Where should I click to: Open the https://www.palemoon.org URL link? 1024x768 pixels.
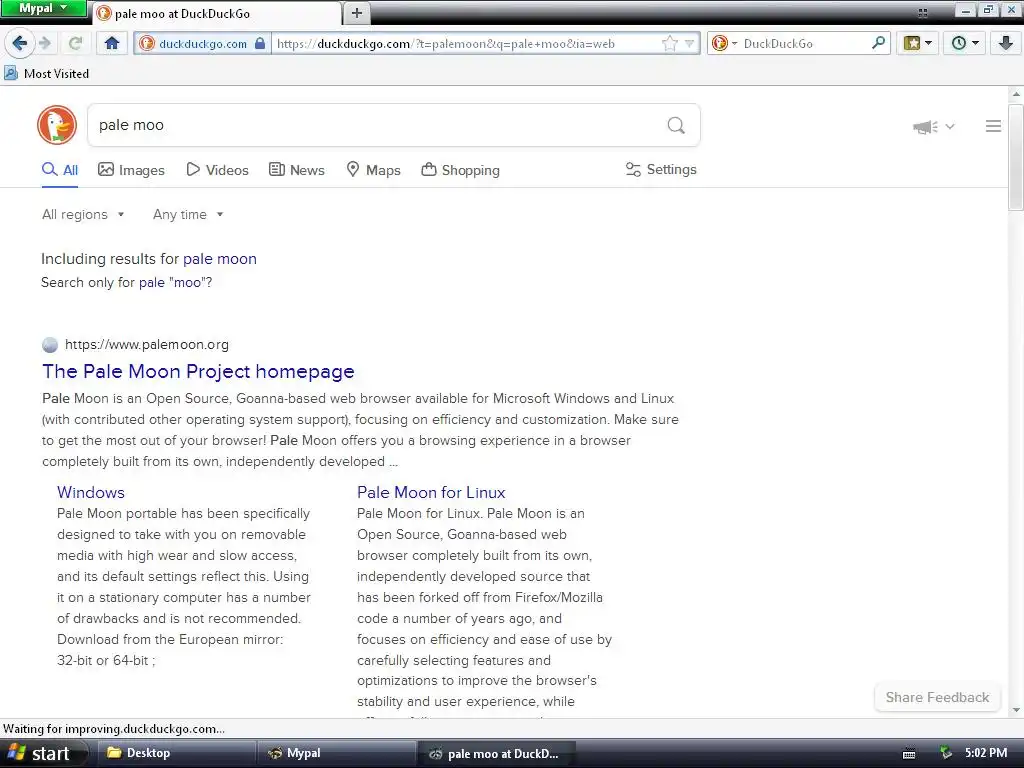tap(147, 344)
